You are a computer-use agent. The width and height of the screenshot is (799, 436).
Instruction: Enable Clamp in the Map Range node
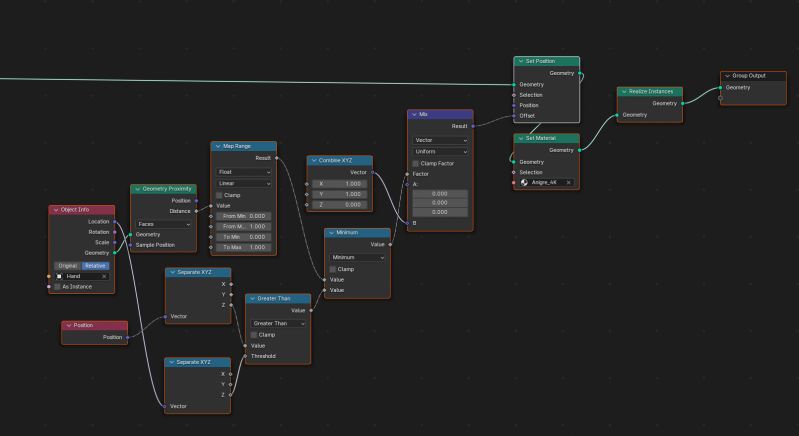click(x=220, y=195)
